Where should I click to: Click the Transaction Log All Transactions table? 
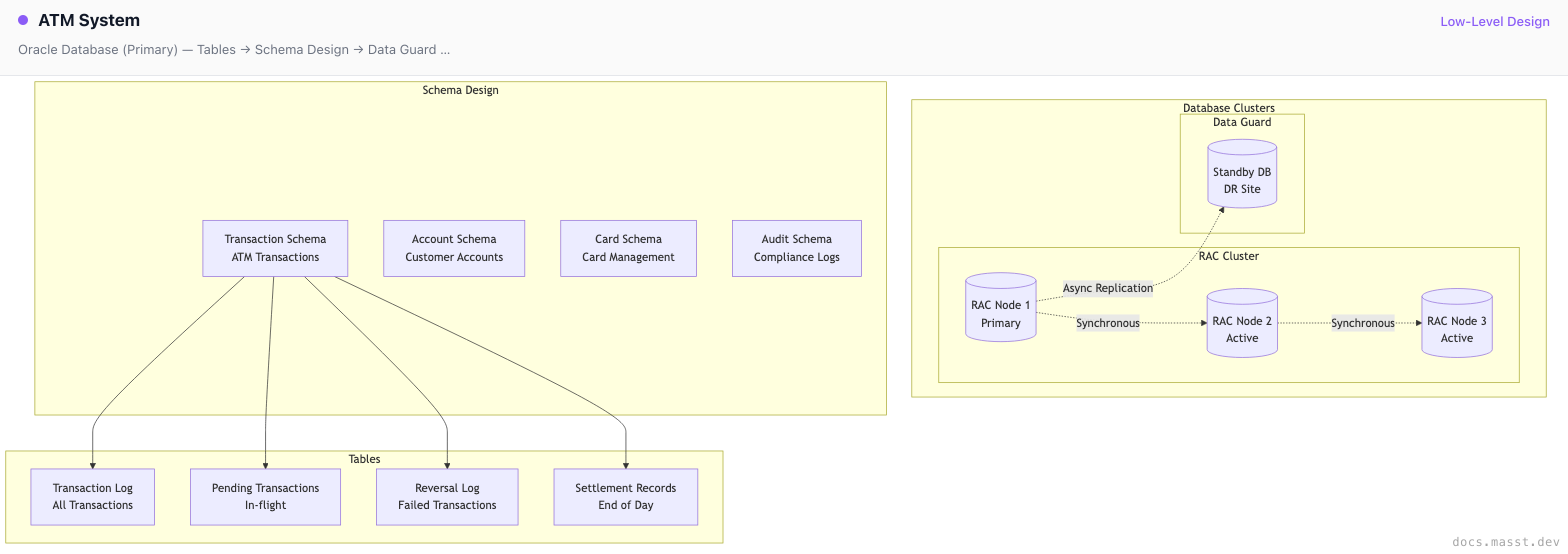click(x=93, y=497)
